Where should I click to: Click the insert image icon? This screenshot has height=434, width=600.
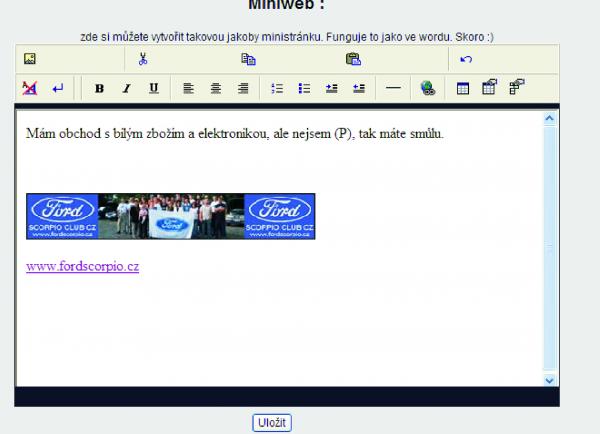[x=30, y=59]
